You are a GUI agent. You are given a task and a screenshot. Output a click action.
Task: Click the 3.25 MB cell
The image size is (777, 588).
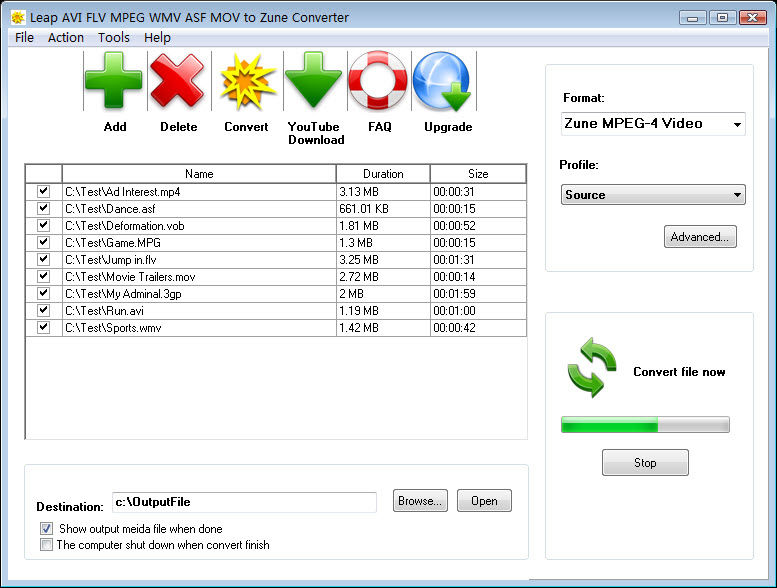[383, 260]
